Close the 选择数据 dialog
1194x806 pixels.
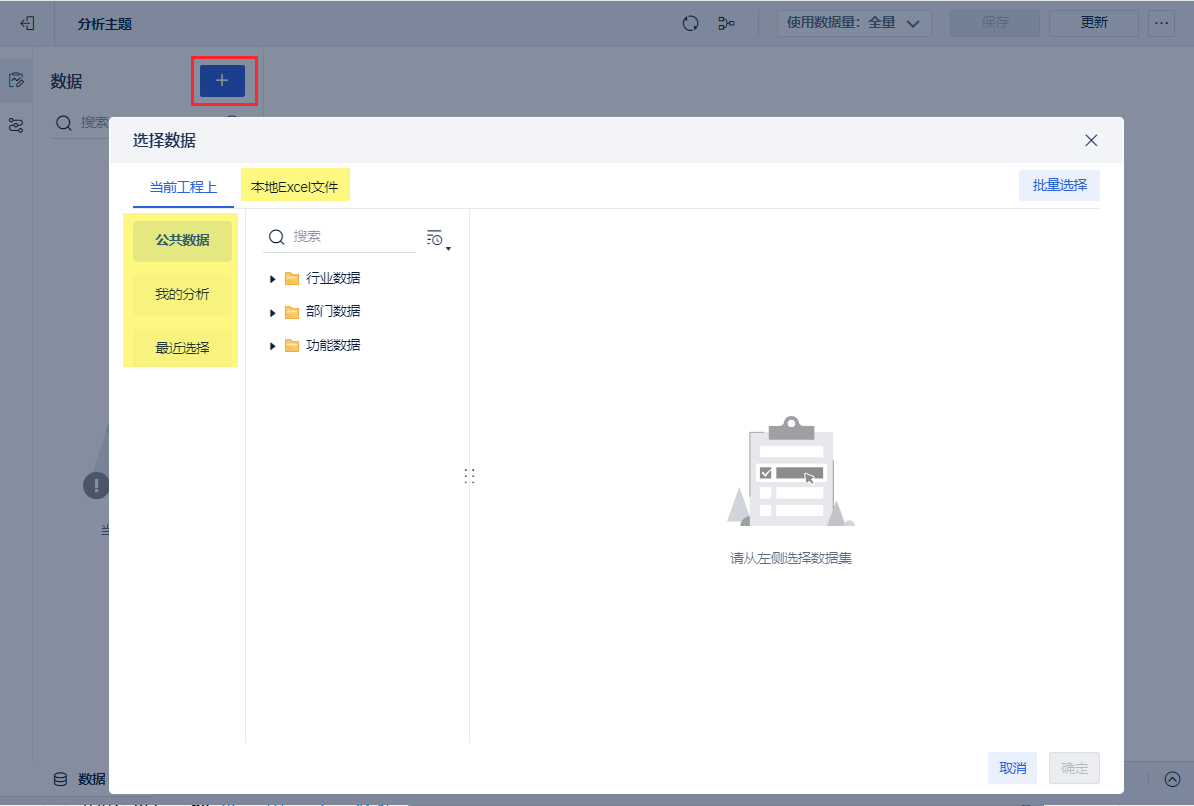pos(1091,140)
